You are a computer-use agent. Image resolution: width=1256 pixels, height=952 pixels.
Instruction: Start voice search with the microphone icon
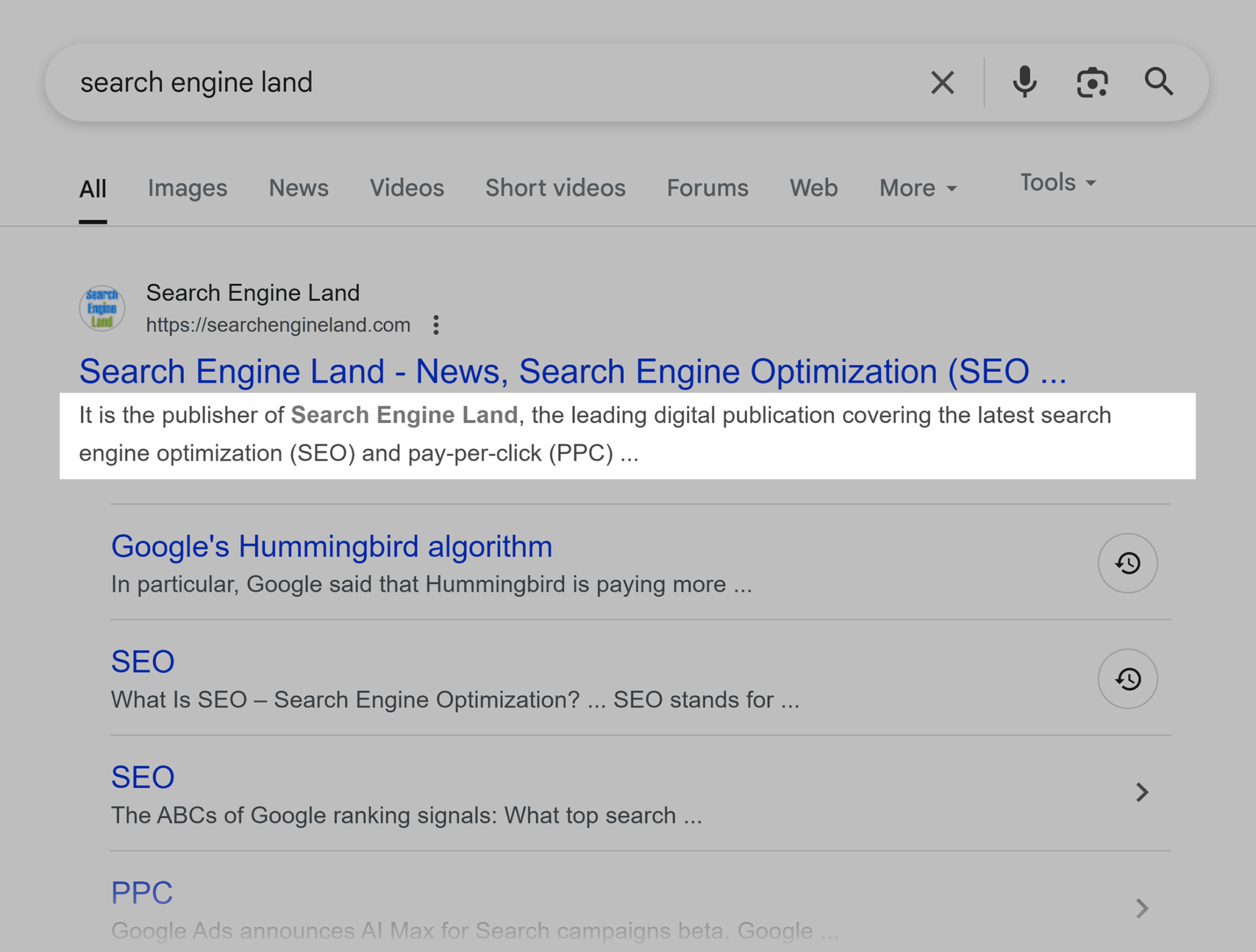point(1024,82)
